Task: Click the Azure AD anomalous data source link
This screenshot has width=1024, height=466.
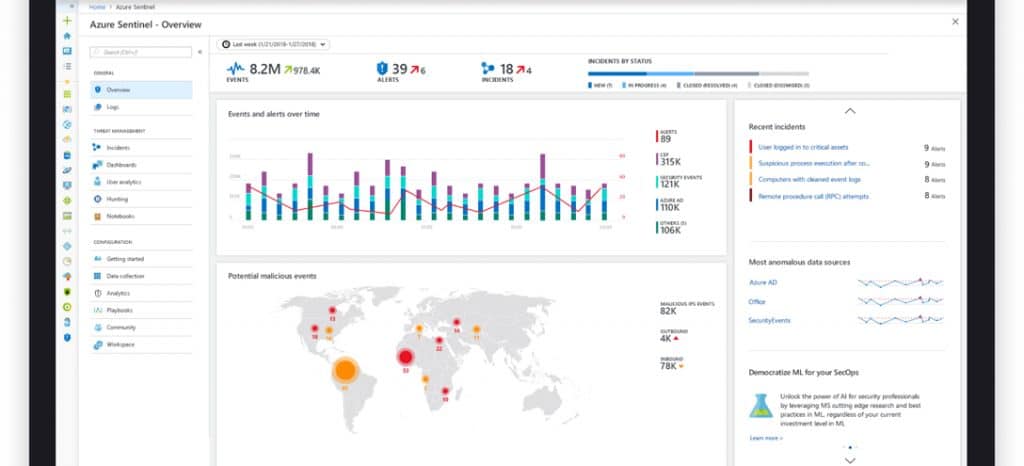Action: (x=763, y=283)
